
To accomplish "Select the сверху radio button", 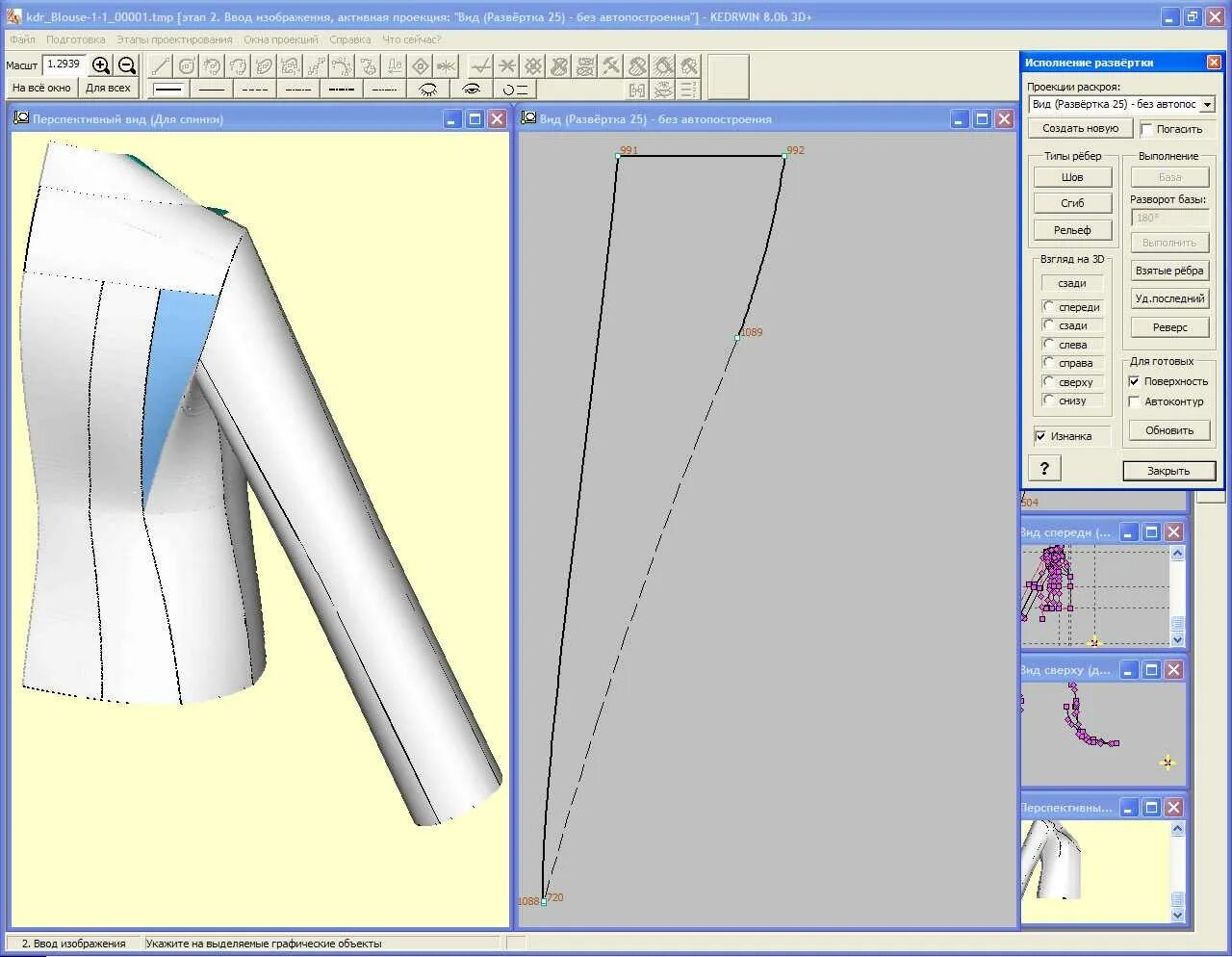I will [x=1048, y=381].
